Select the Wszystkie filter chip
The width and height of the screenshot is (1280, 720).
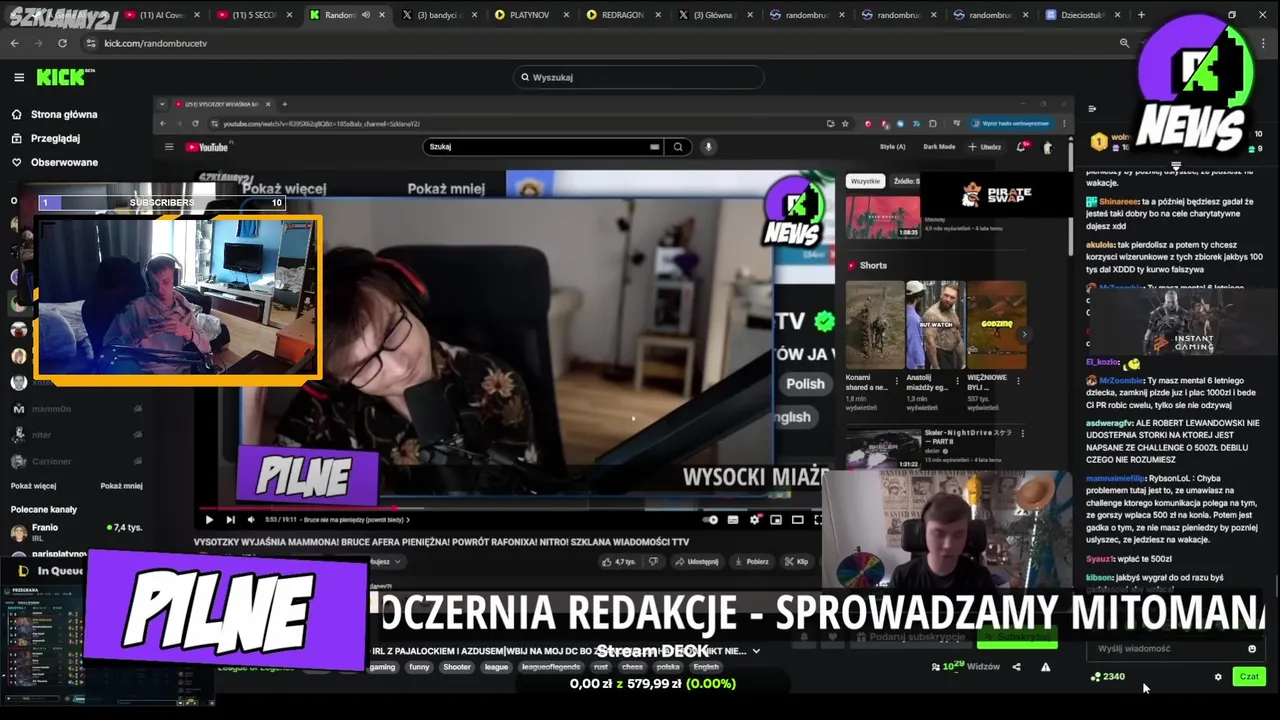[x=865, y=181]
